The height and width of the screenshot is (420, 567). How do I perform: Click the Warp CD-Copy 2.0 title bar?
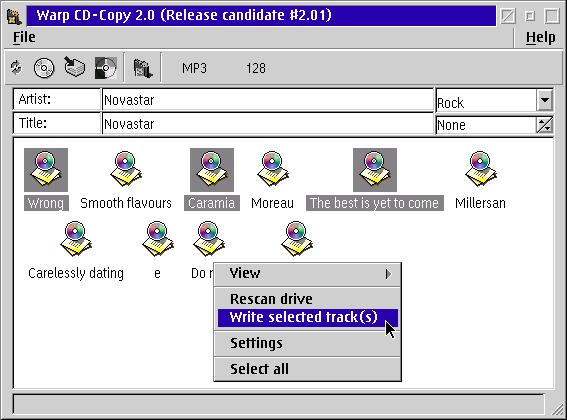[261, 16]
